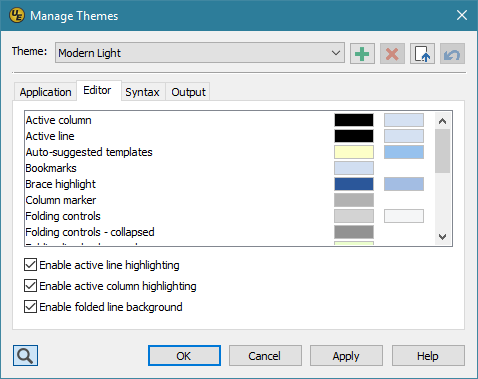478x379 pixels.
Task: Select the Bookmarks list row
Action: [x=229, y=168]
